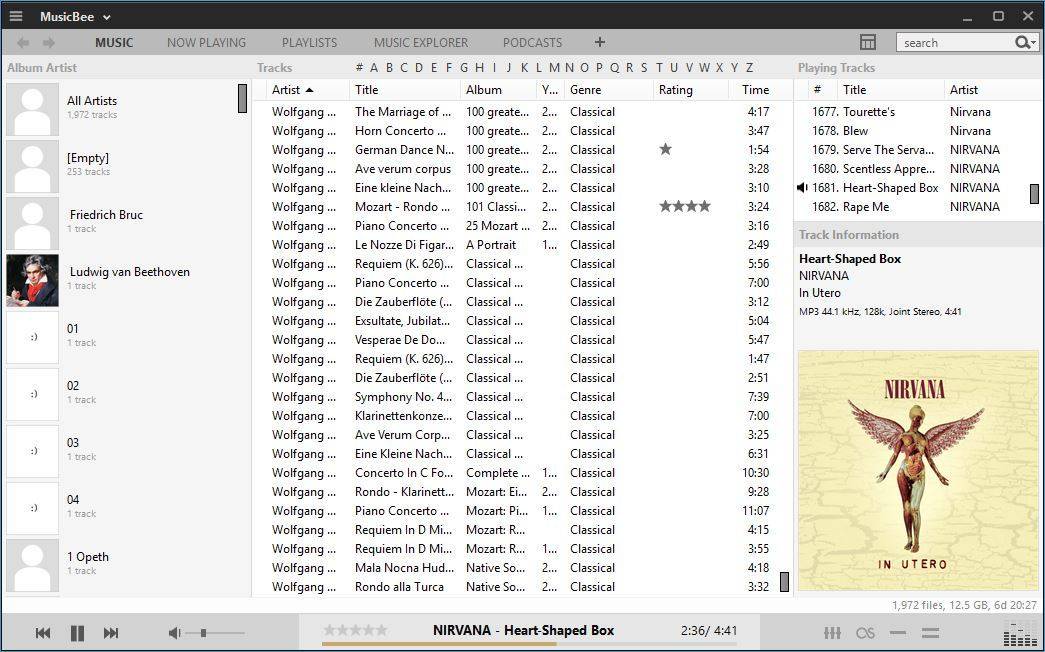
Task: Sort by the Title column in Tracks
Action: (x=405, y=89)
